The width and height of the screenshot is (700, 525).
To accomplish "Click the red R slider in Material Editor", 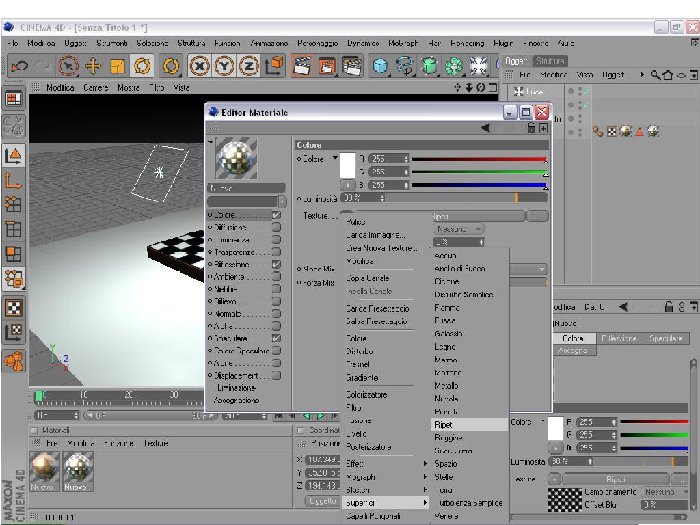I will point(479,159).
